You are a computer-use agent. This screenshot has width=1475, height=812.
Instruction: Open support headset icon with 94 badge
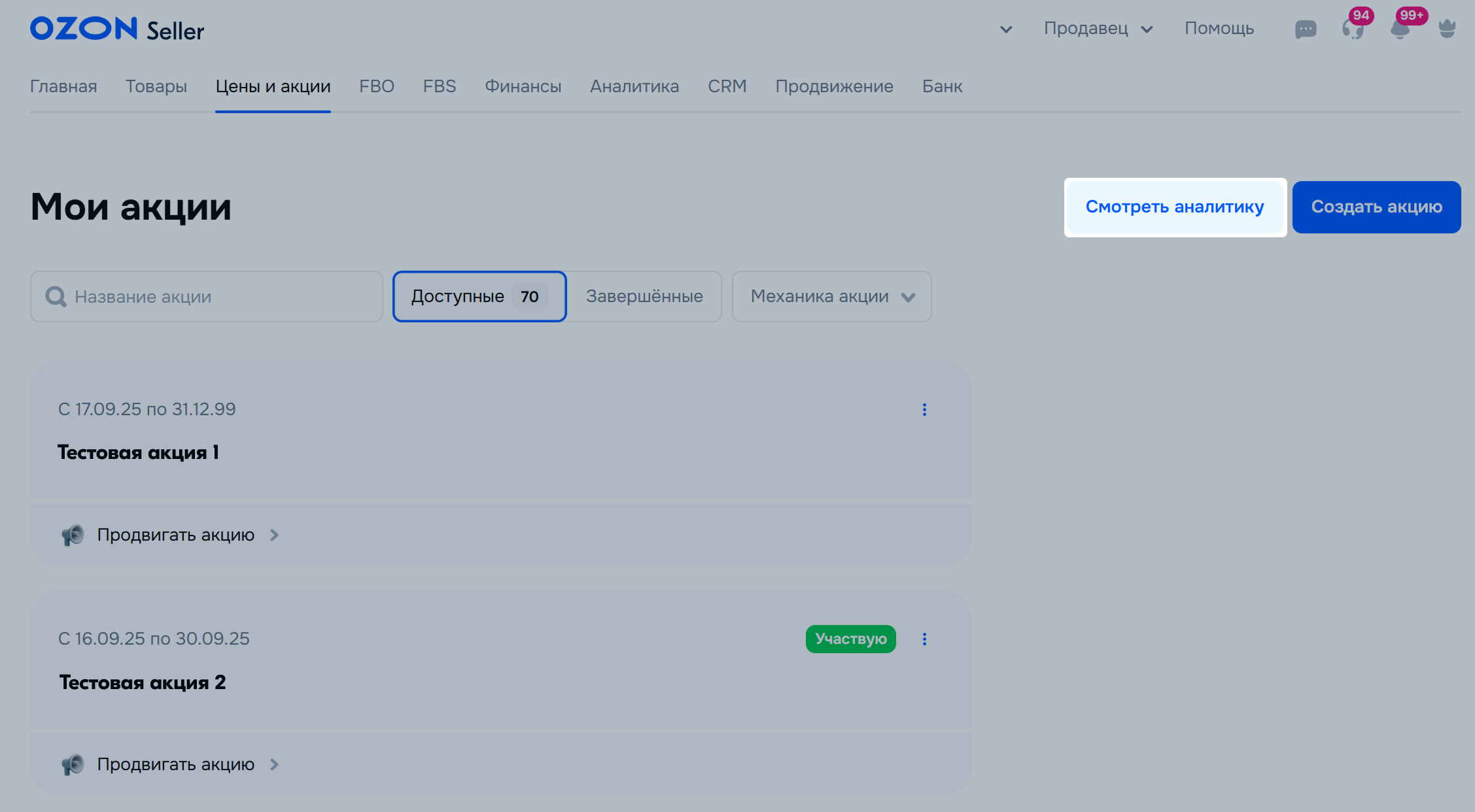pyautogui.click(x=1352, y=29)
